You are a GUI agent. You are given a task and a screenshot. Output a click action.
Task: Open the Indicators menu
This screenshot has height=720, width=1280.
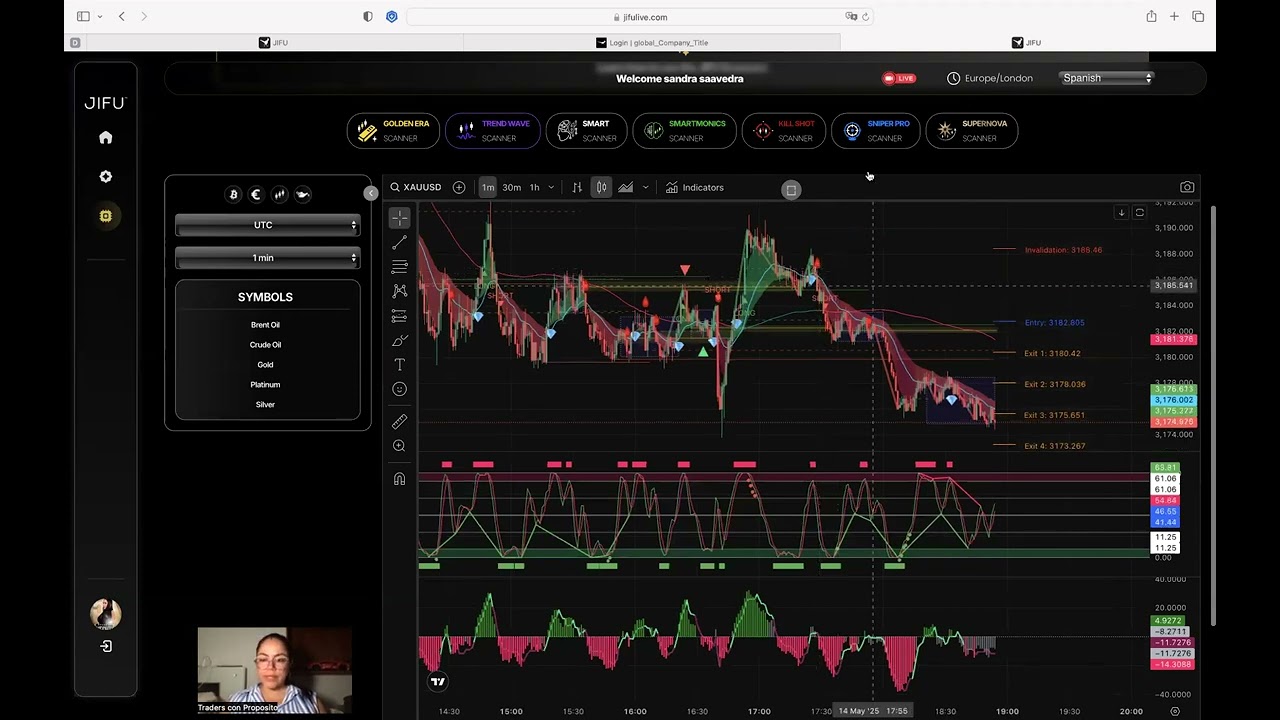694,187
